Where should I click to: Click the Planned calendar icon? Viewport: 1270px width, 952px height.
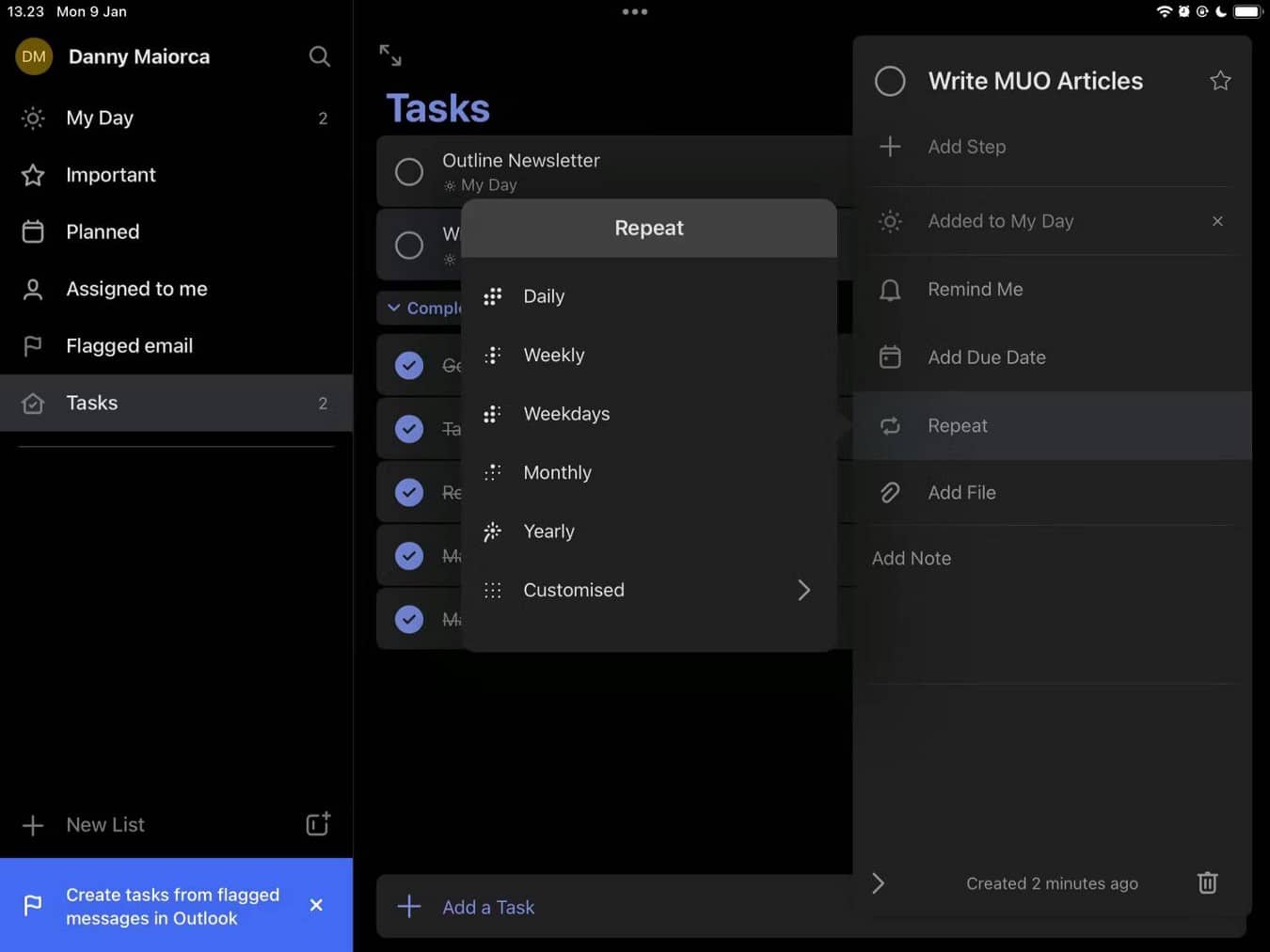[33, 231]
